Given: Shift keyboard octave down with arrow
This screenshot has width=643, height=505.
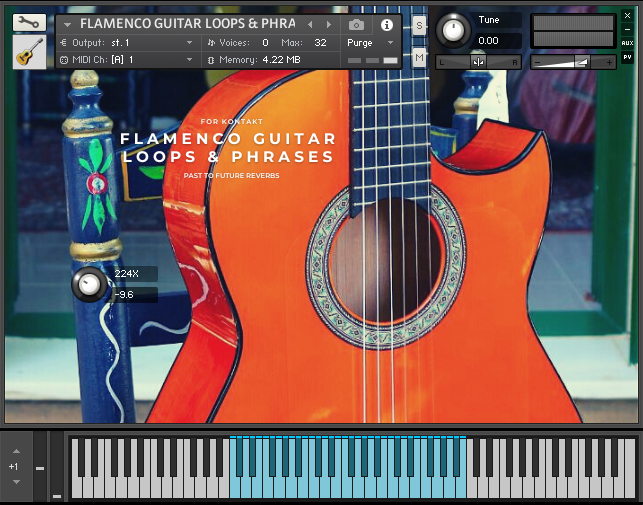Looking at the screenshot, I should pyautogui.click(x=16, y=482).
